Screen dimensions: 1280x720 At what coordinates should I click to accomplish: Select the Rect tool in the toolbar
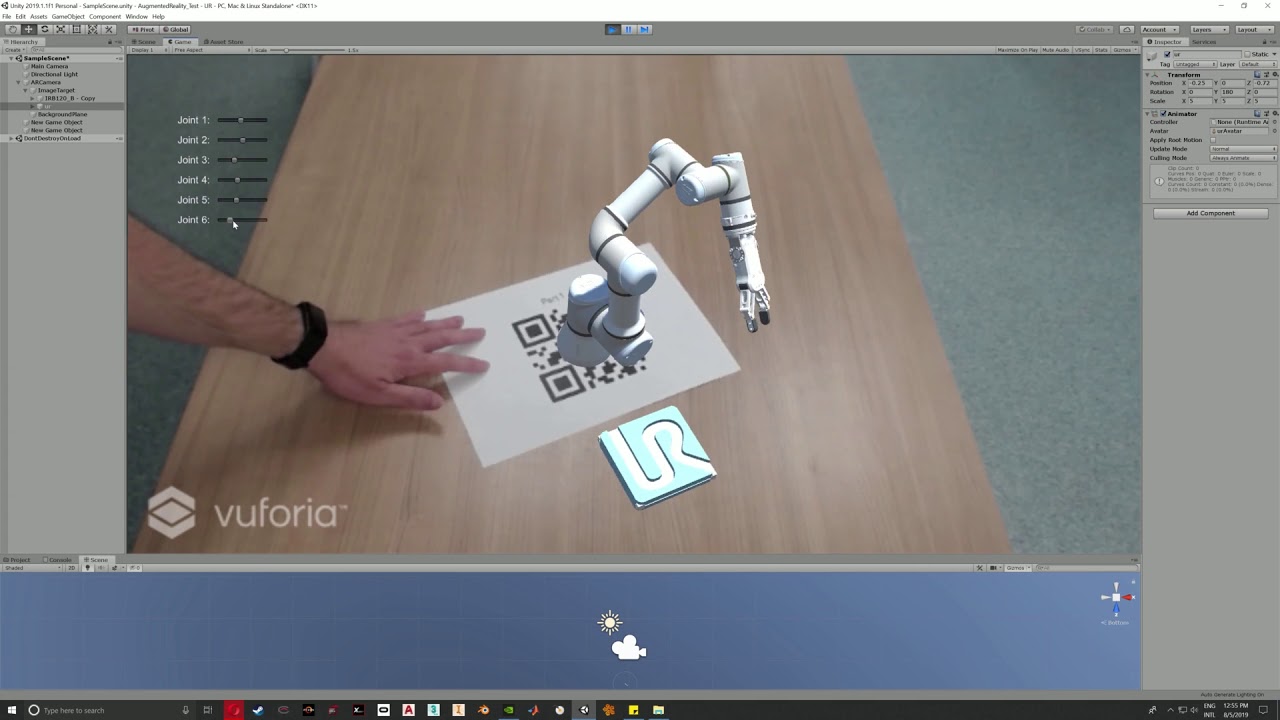point(76,29)
